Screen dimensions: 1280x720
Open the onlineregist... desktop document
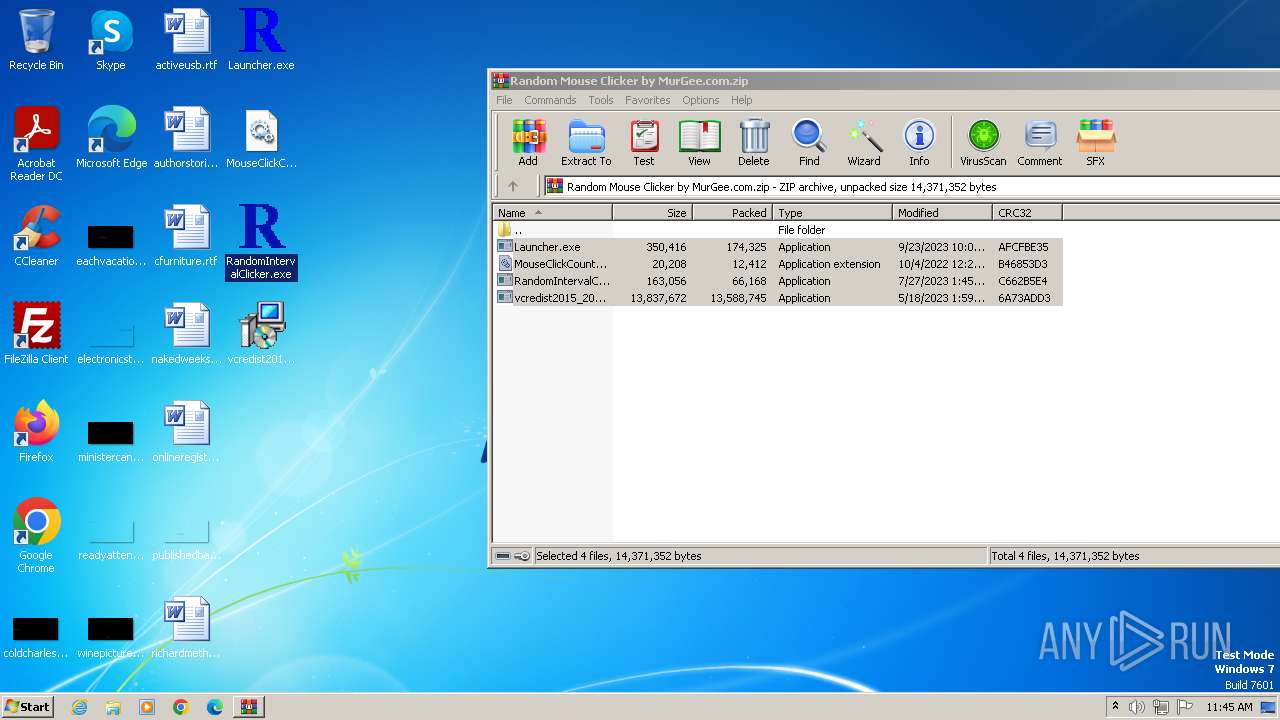[186, 432]
